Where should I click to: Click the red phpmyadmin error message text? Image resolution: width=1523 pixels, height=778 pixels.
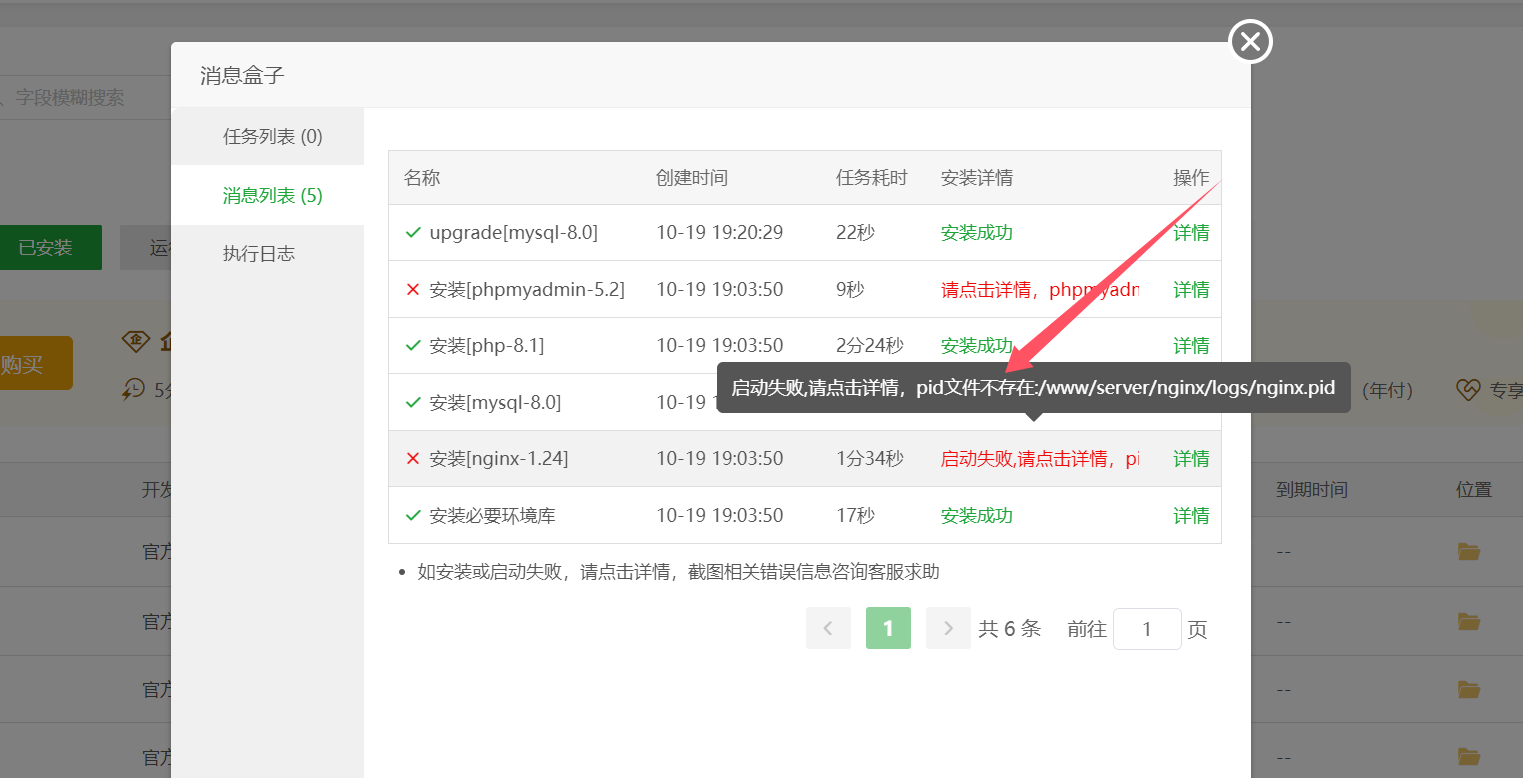pyautogui.click(x=1040, y=290)
